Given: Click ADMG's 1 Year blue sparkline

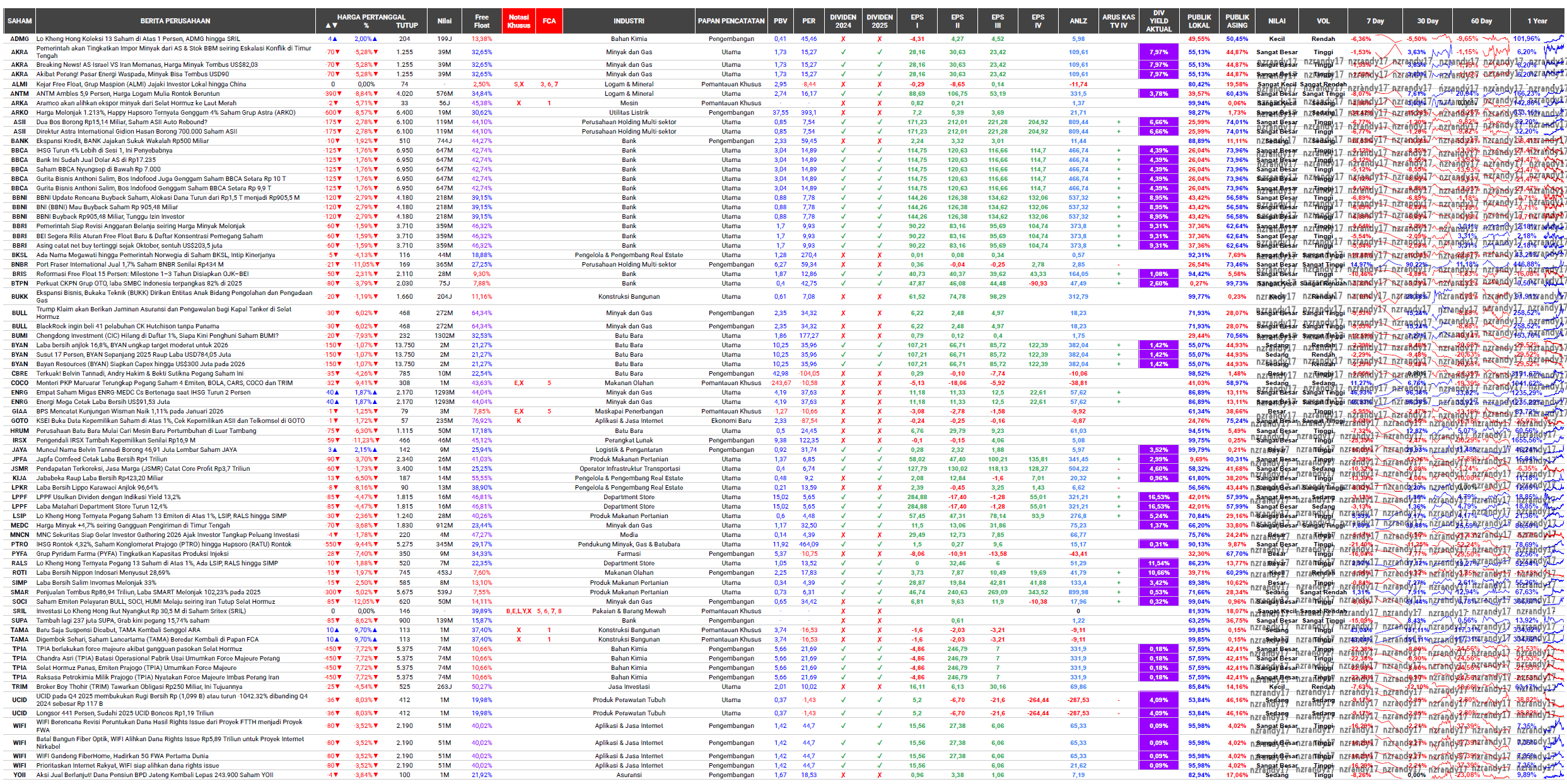Looking at the screenshot, I should tap(1552, 39).
